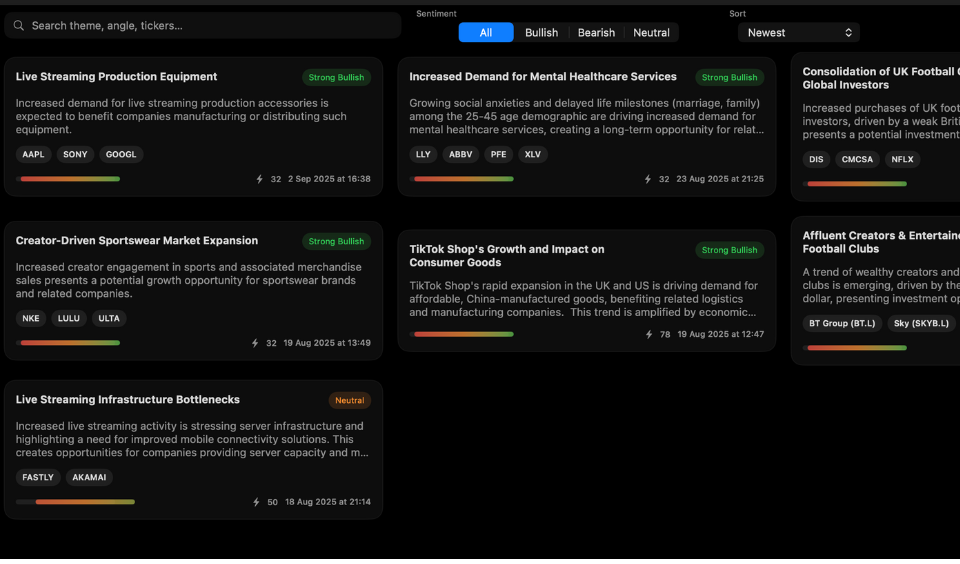Filter by Bearish sentiment

[596, 33]
